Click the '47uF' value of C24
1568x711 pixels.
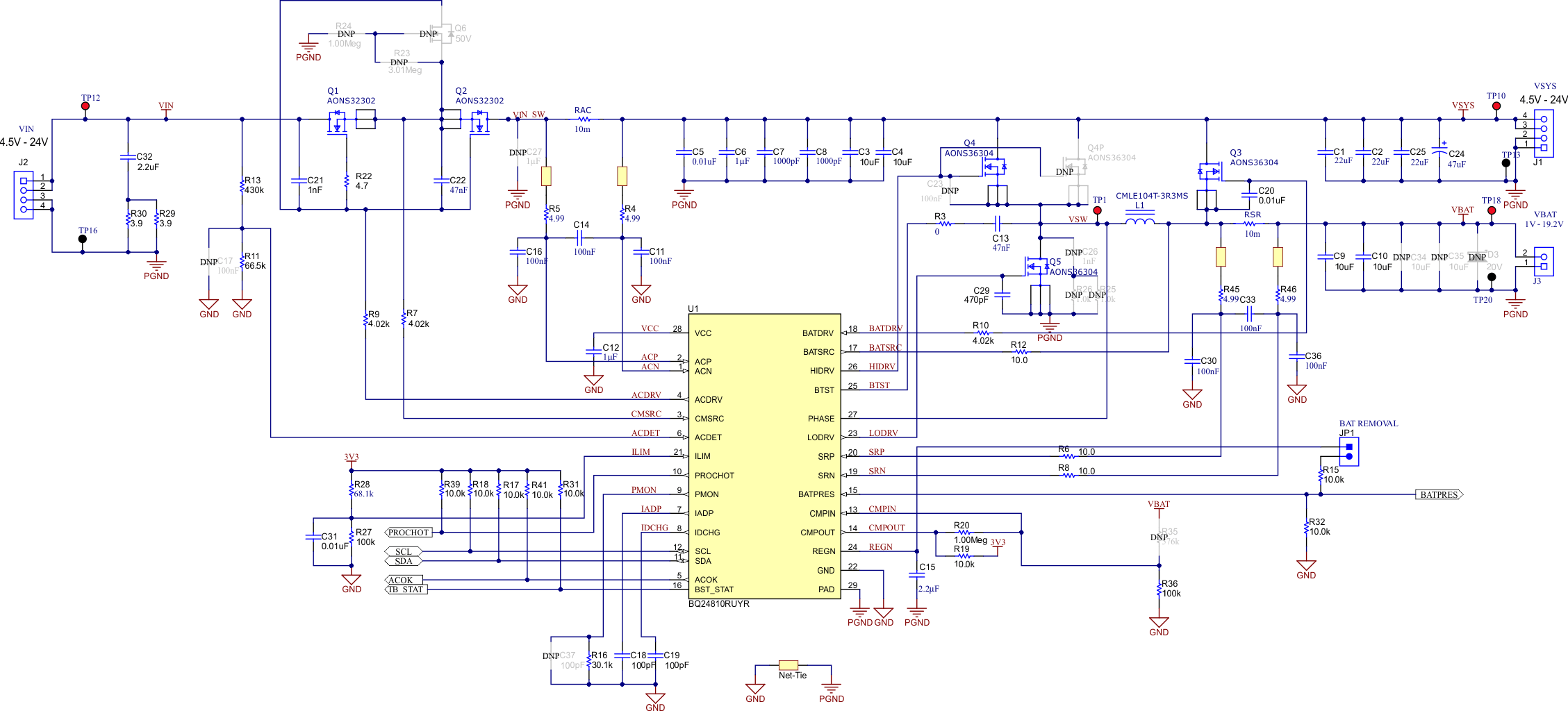[x=1457, y=165]
